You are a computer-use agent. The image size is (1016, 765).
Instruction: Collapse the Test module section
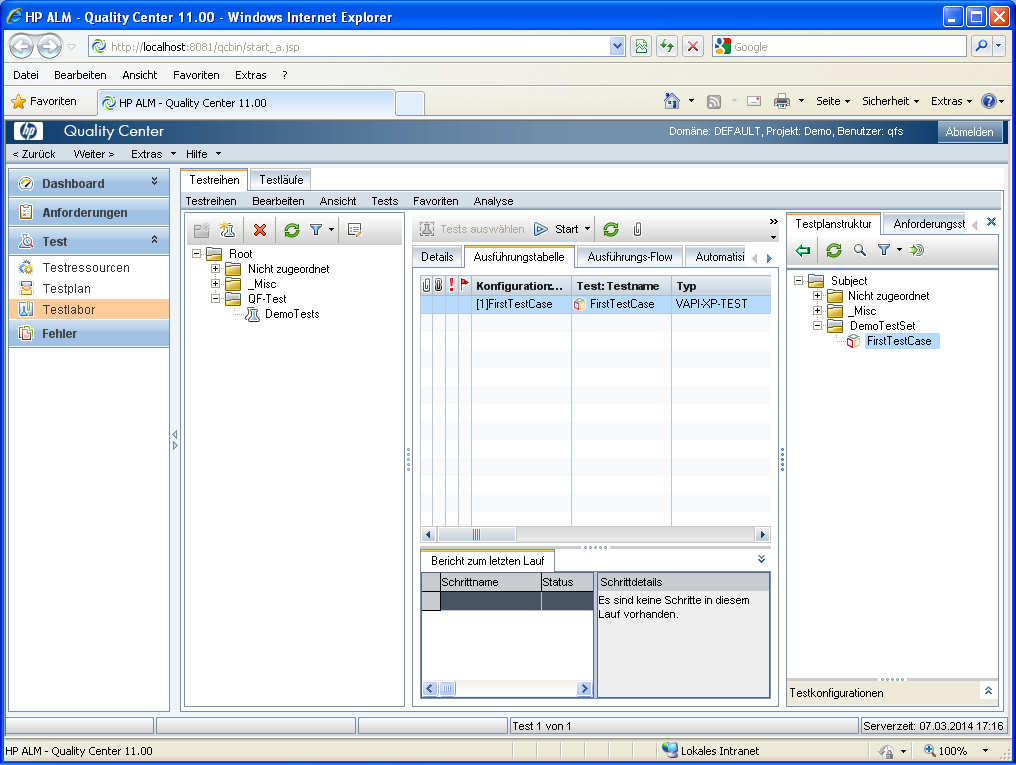pos(154,240)
